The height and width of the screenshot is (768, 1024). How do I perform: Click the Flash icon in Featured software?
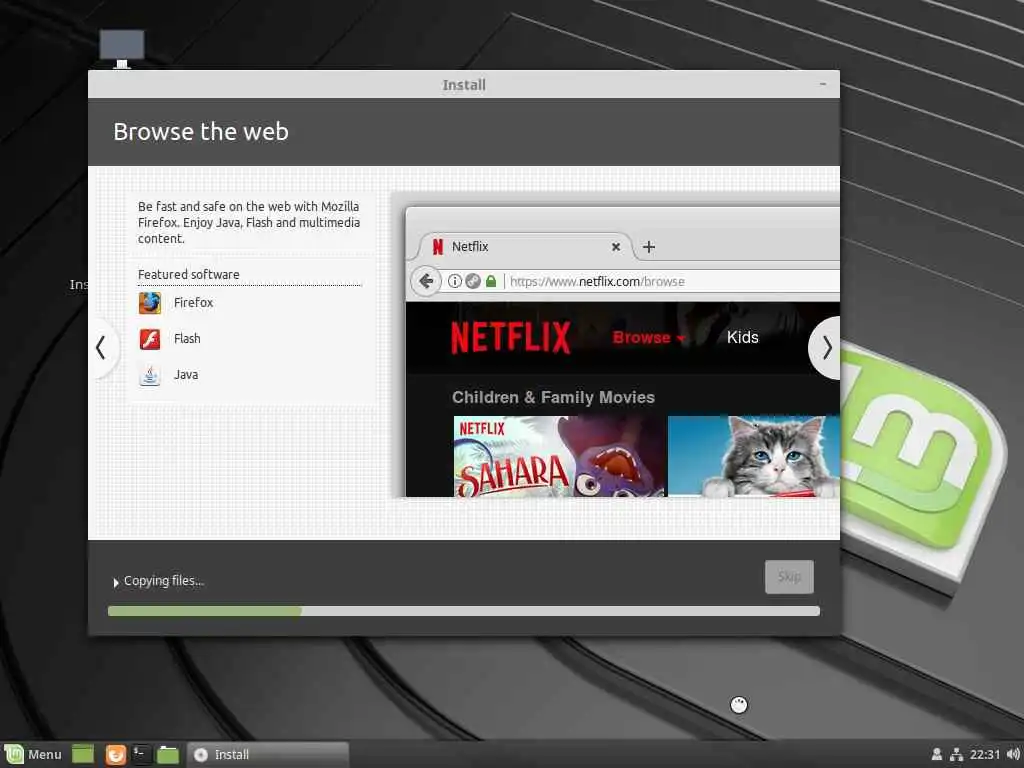coord(150,339)
